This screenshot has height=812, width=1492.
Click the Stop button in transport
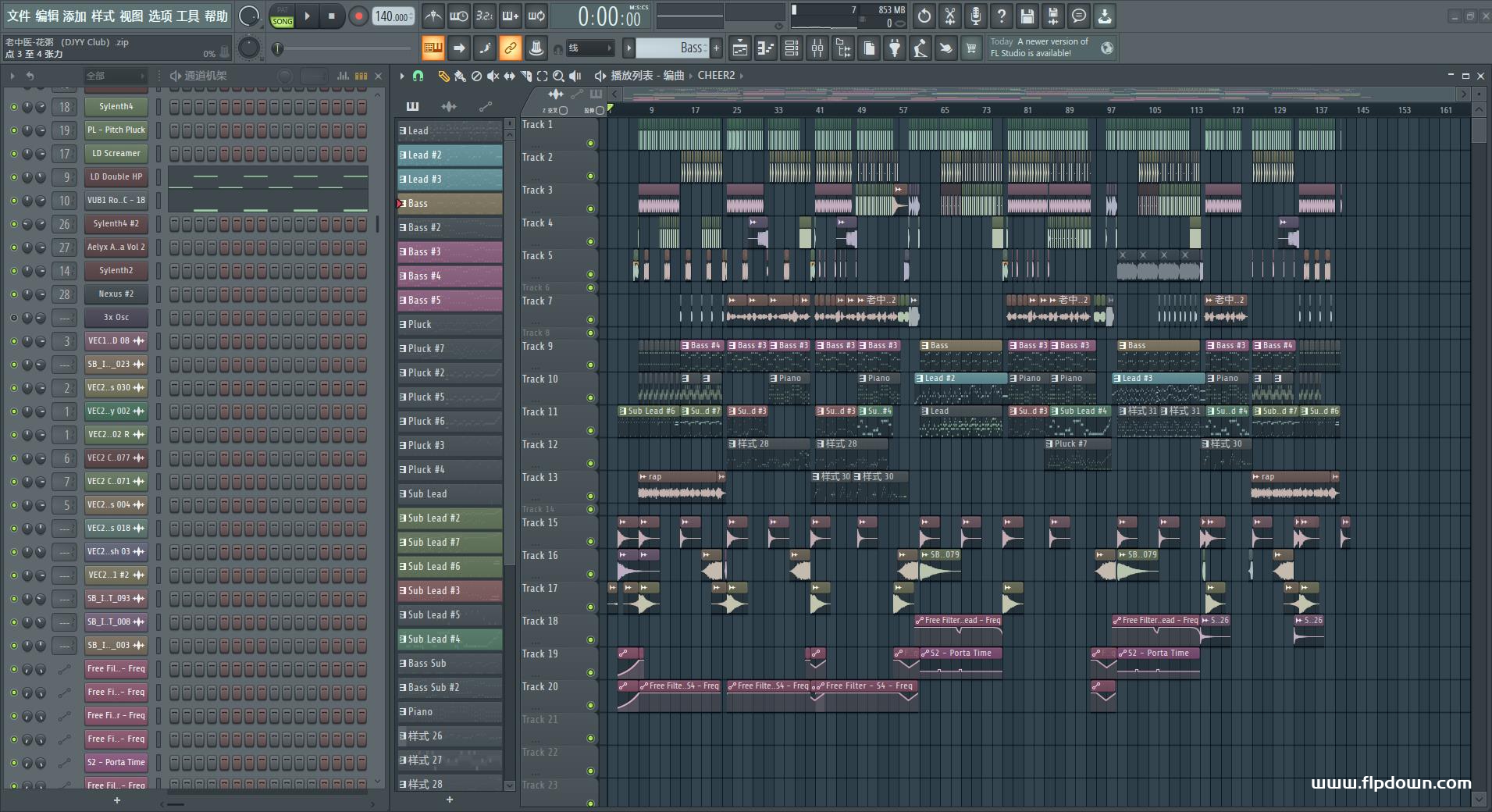332,16
